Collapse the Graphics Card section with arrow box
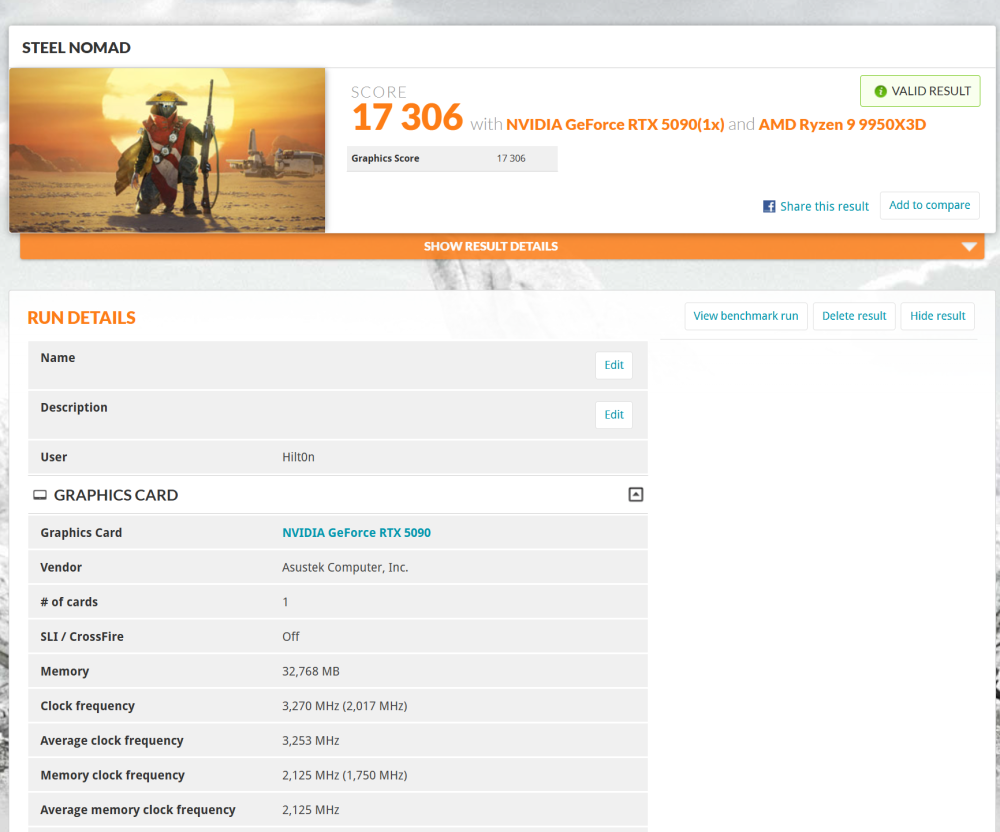The height and width of the screenshot is (832, 1000). tap(635, 494)
